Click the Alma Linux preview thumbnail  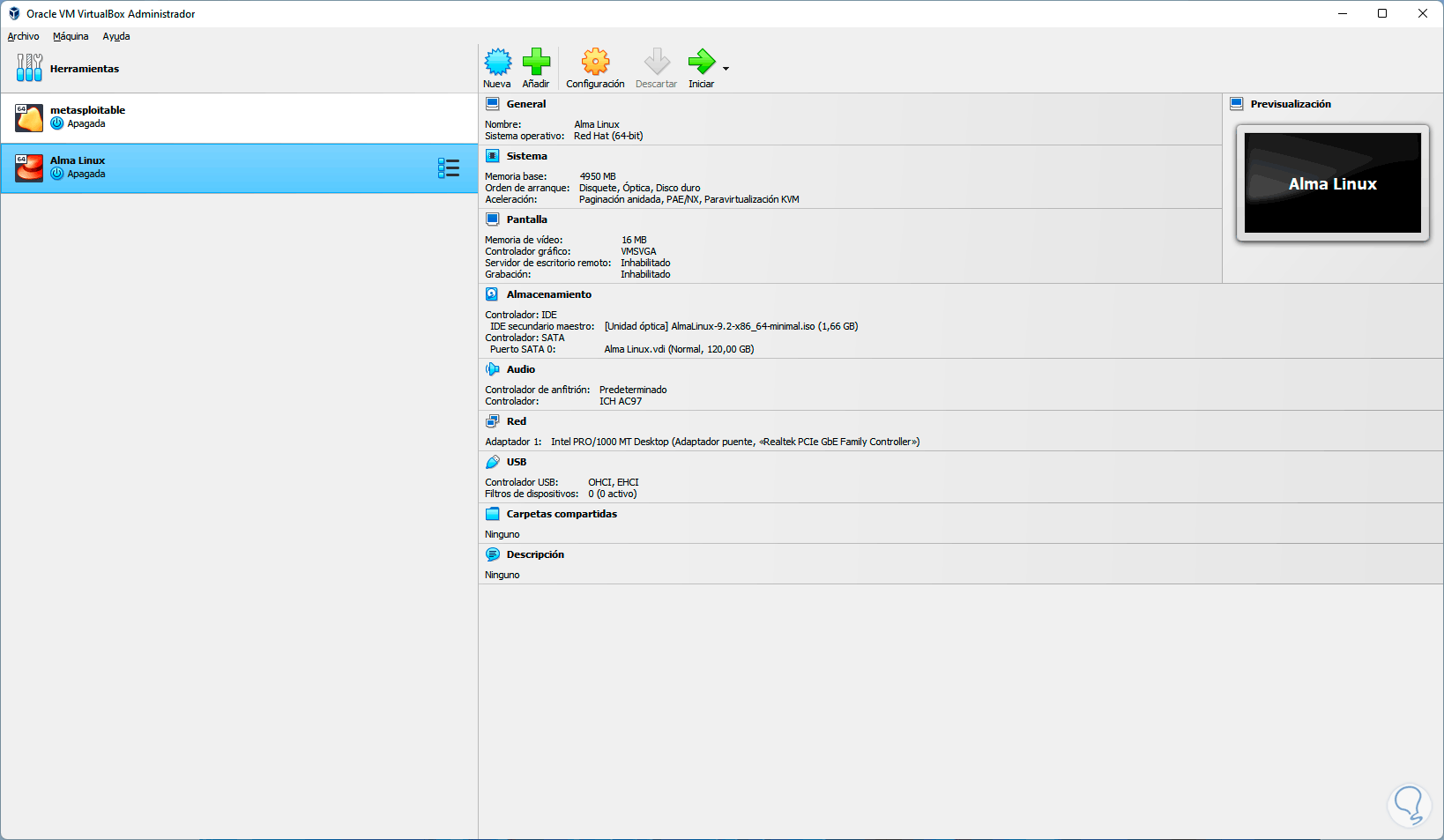[x=1333, y=183]
